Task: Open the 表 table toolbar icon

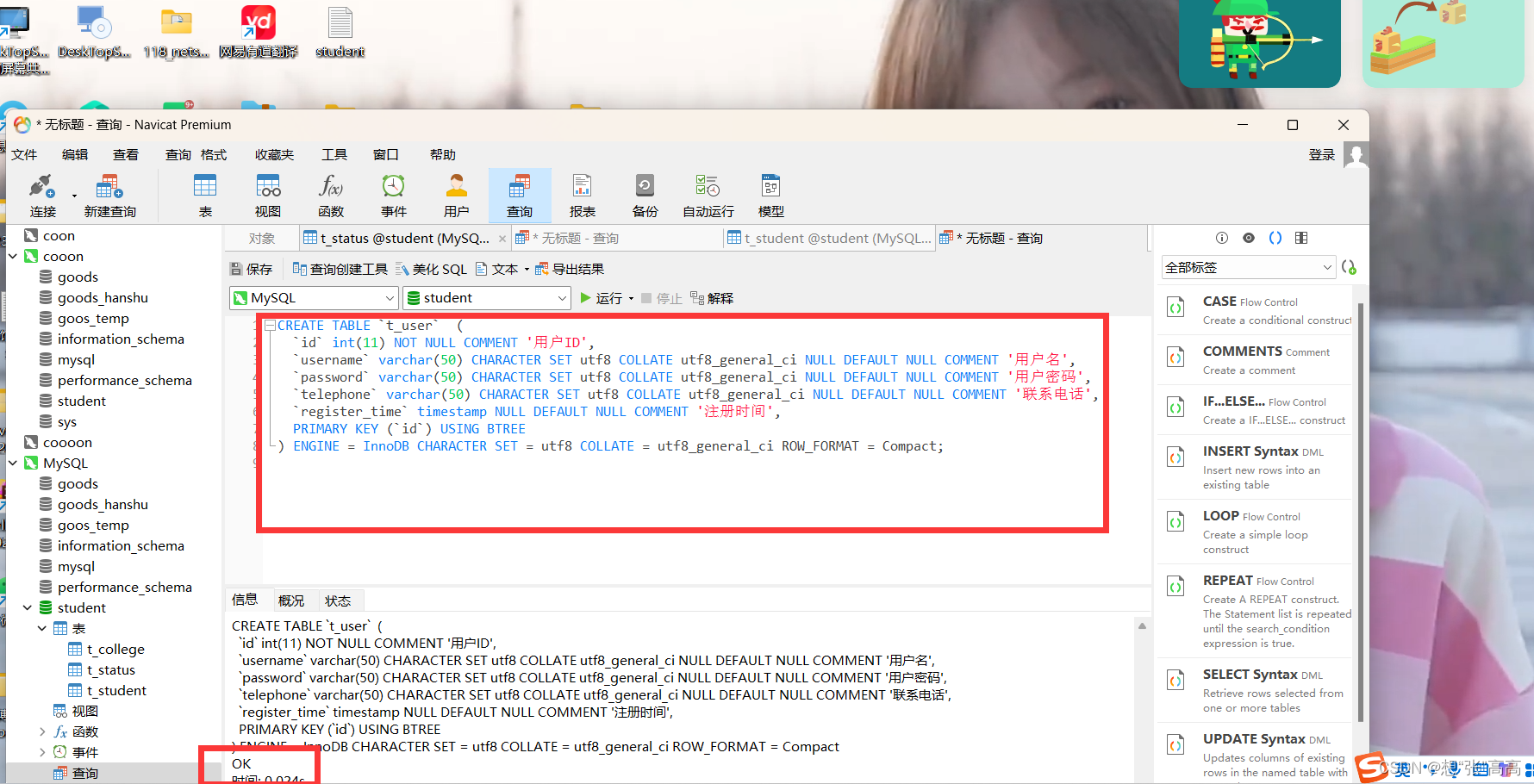Action: pos(205,195)
